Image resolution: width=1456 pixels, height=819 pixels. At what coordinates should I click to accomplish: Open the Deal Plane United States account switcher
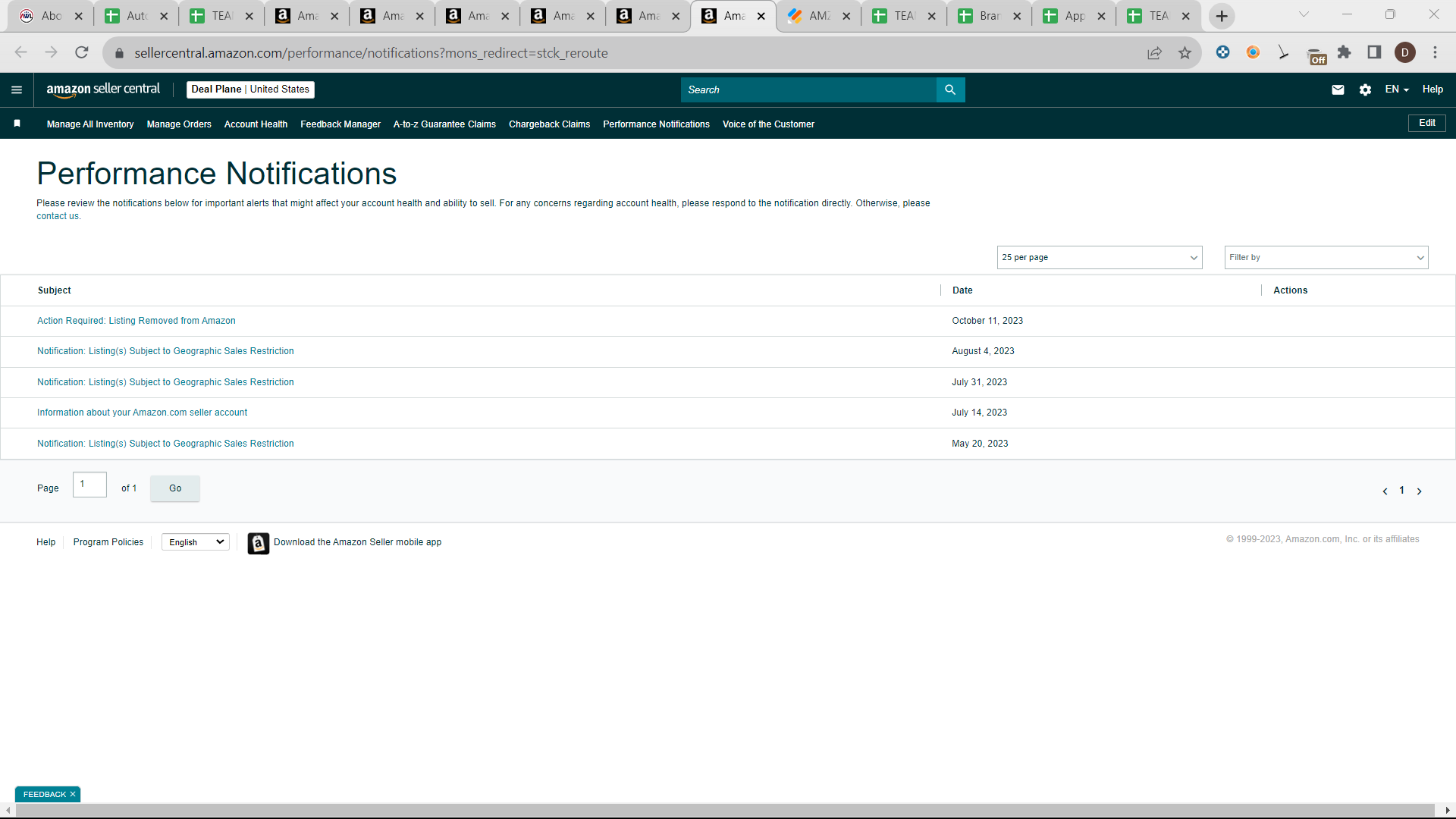coord(250,89)
